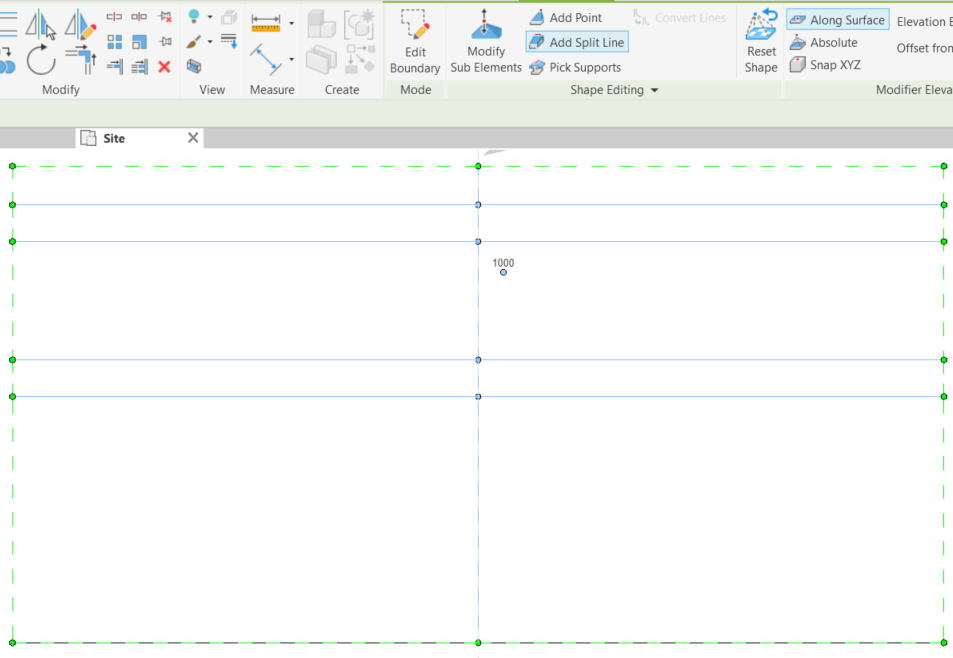The width and height of the screenshot is (953, 658).
Task: Switch to the Site view tab
Action: [114, 139]
